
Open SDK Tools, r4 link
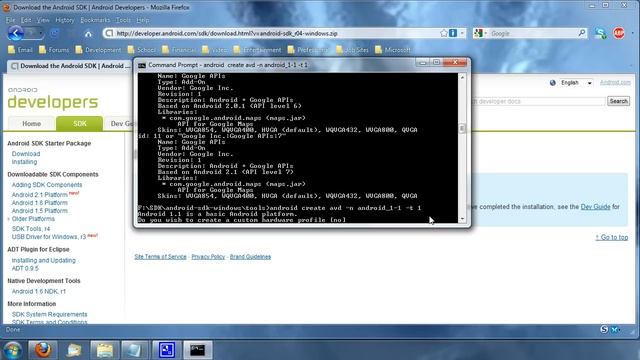coord(31,229)
